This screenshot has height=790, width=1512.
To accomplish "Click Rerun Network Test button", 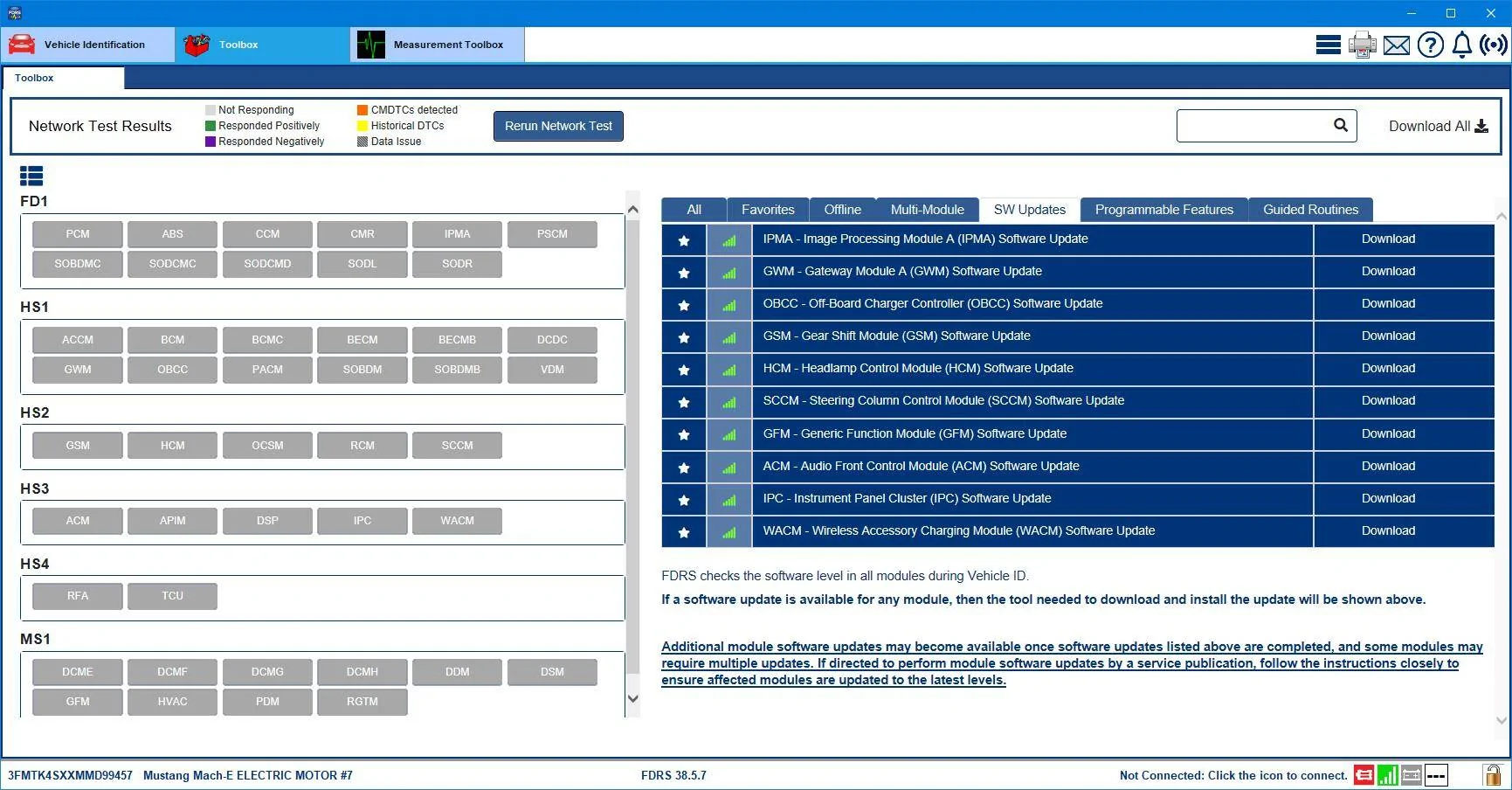I will pos(558,126).
